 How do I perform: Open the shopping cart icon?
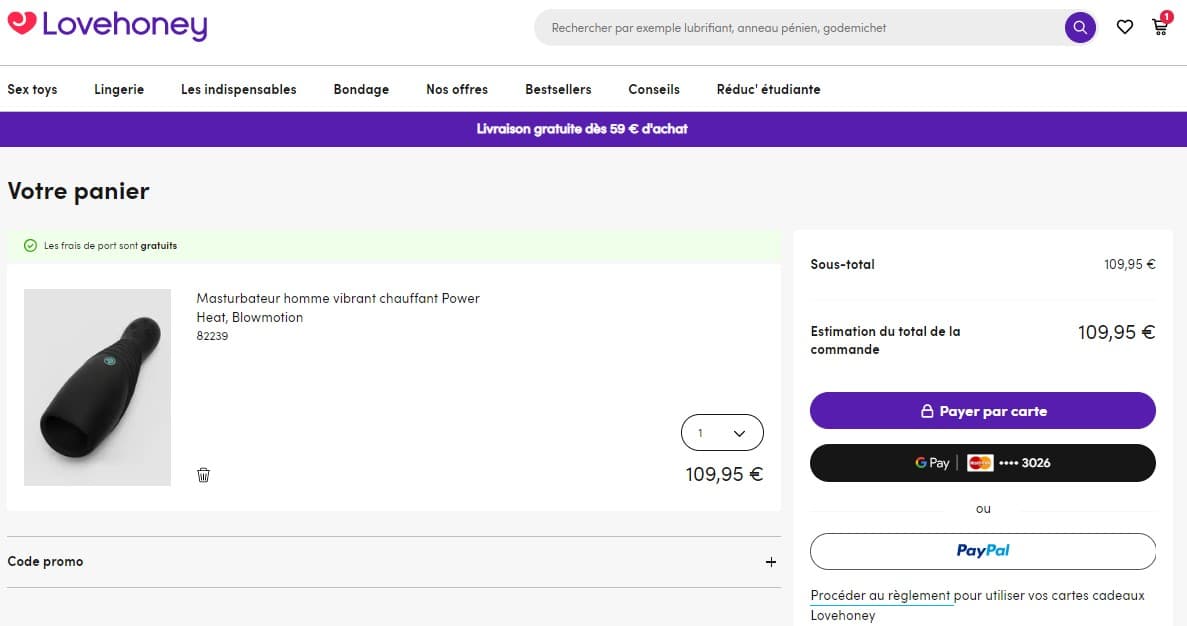1159,28
